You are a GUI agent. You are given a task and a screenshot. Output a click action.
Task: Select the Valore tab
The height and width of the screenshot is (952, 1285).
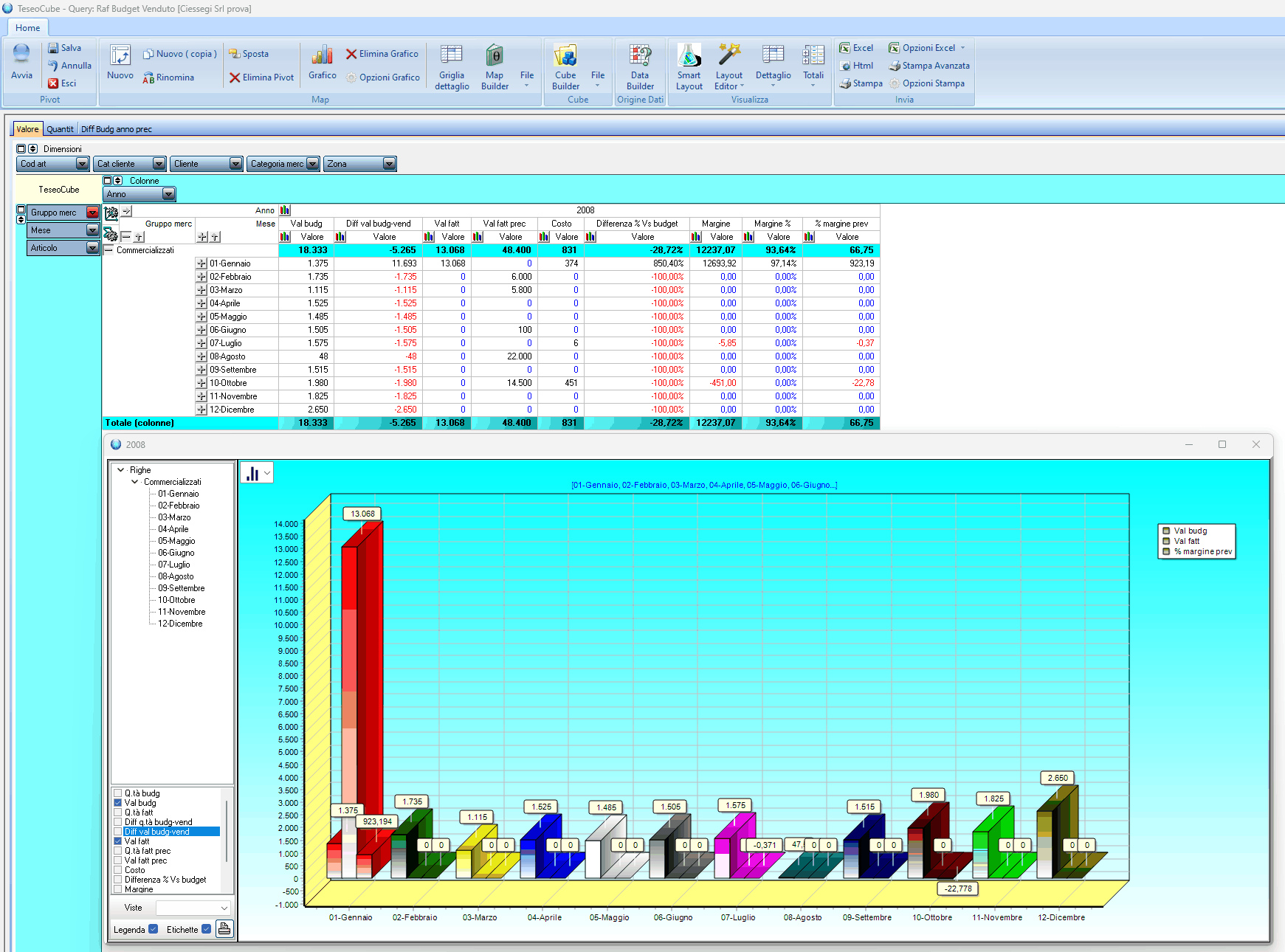coord(27,129)
